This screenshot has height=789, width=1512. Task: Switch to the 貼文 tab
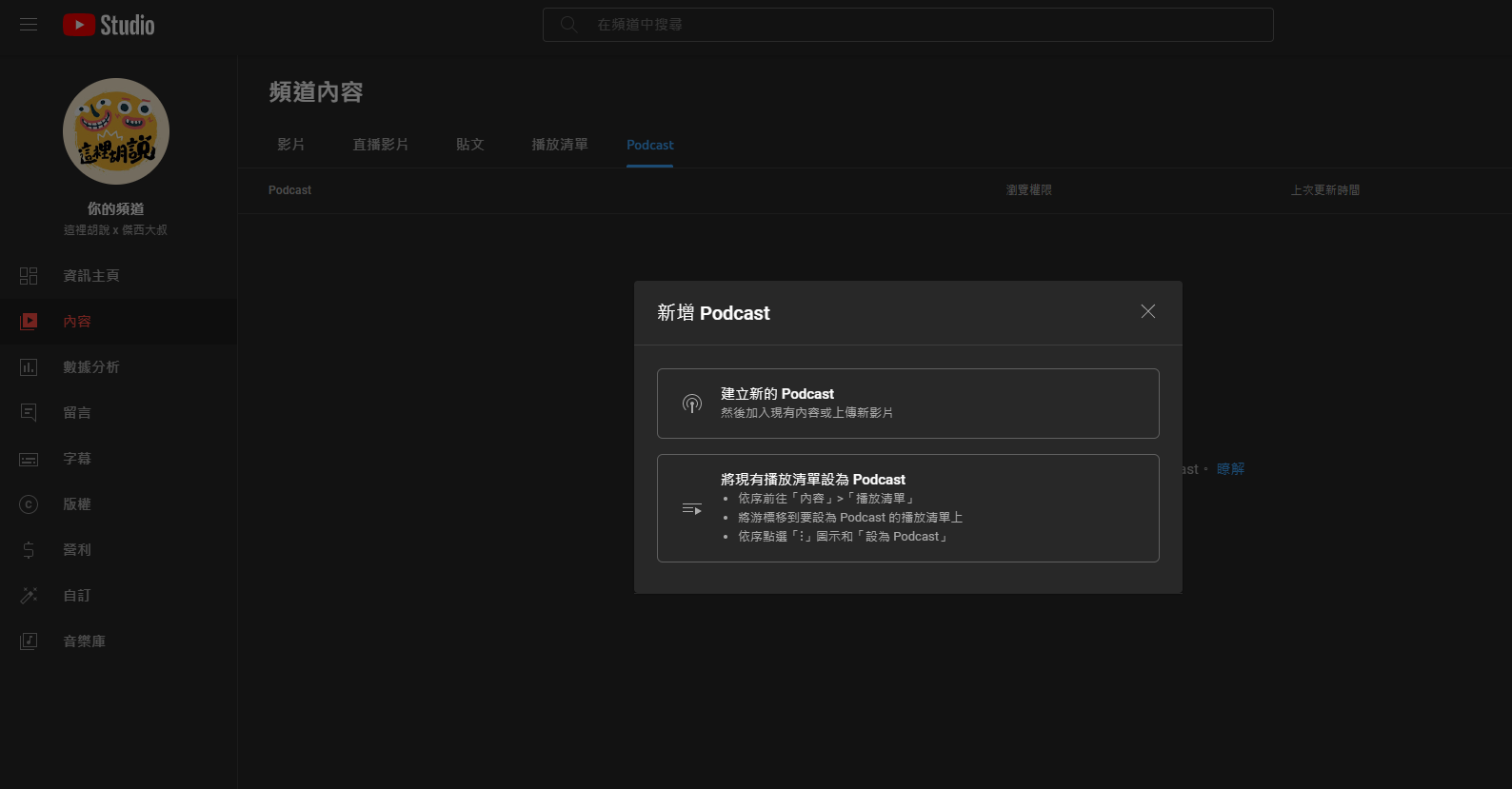point(470,145)
